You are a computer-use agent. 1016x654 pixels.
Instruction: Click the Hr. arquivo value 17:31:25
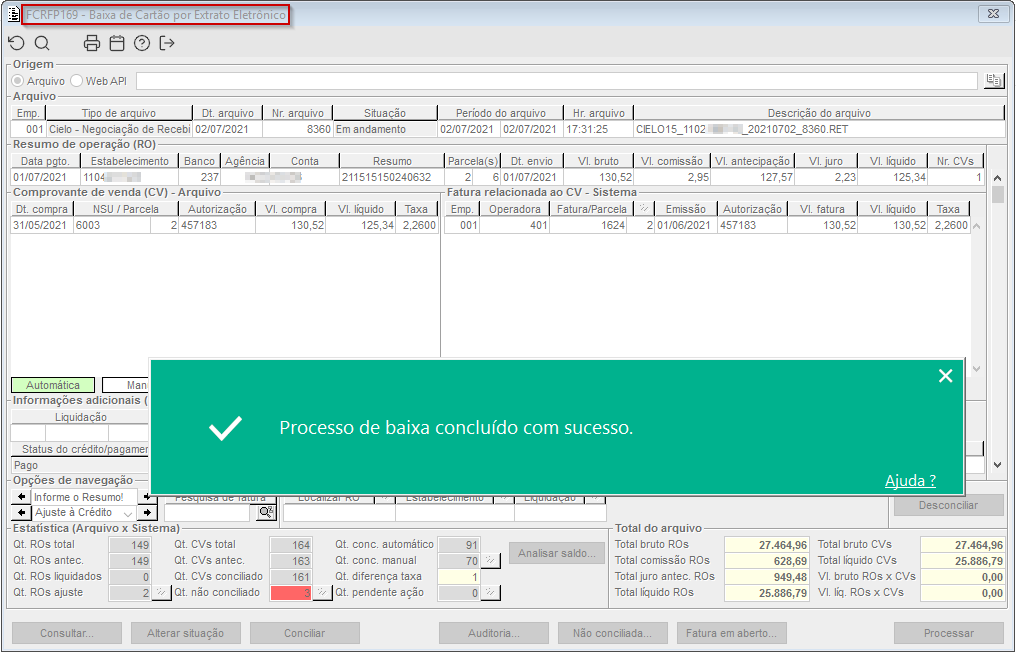point(597,129)
